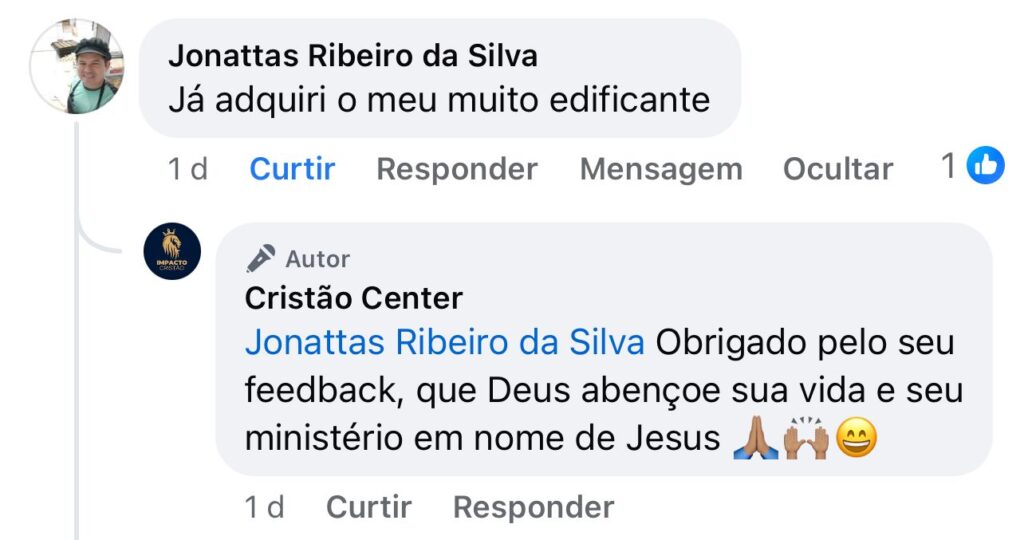The height and width of the screenshot is (540, 1024).
Task: Open the Jonattas Ribeiro da Silva commenter name
Action: point(352,56)
